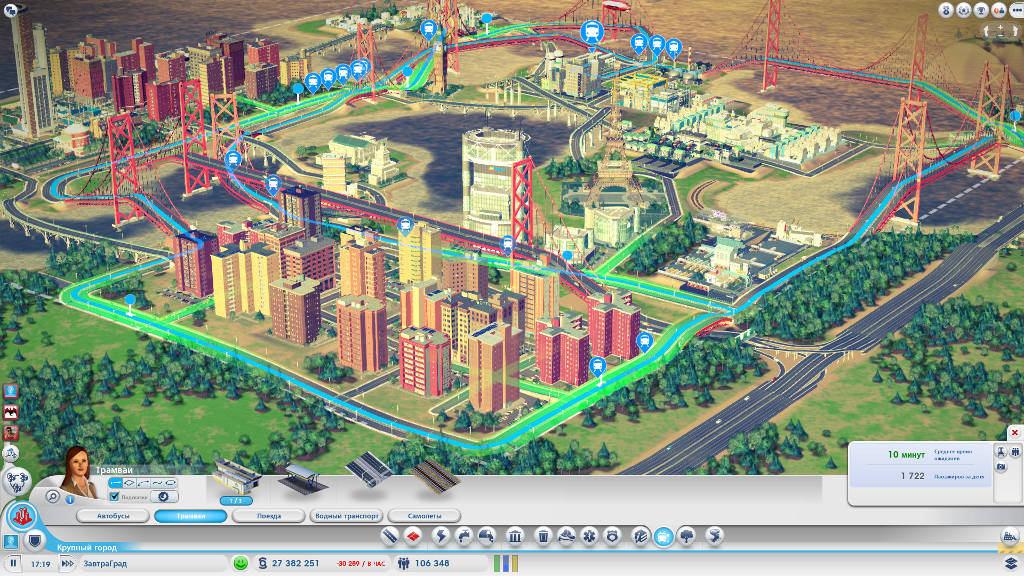Select the arc drawing mode

pyautogui.click(x=143, y=483)
